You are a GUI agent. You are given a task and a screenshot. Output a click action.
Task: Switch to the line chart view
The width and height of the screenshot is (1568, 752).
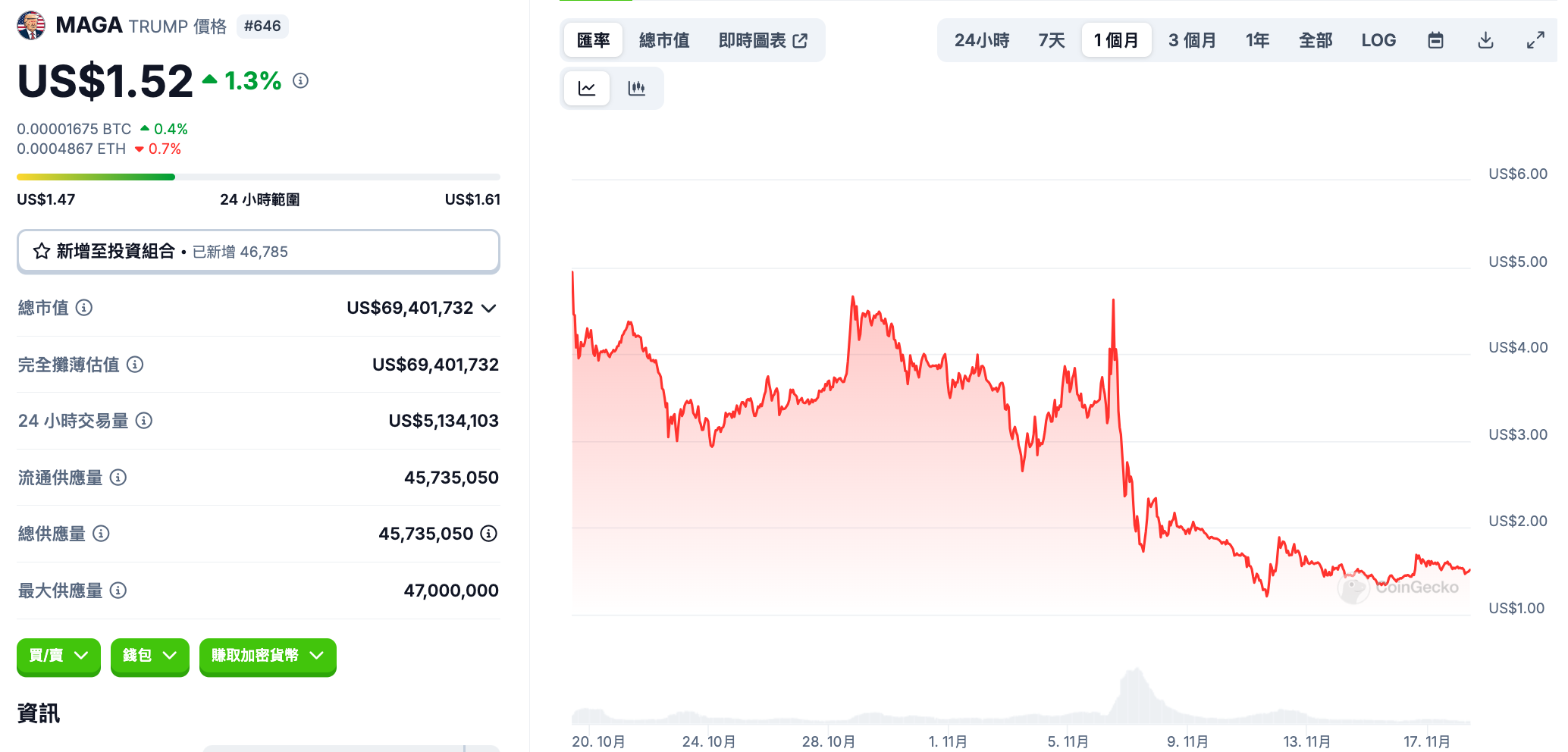tap(587, 89)
